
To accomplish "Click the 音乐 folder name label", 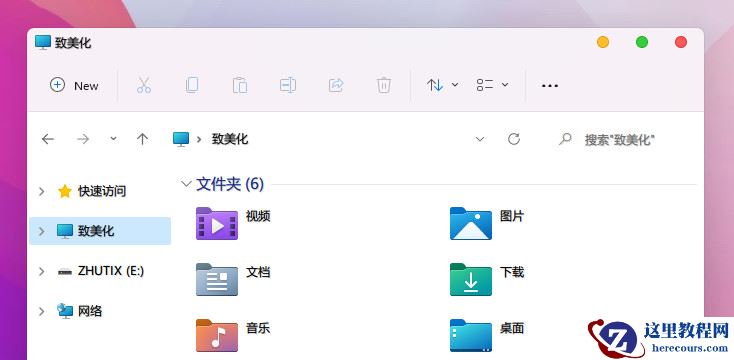I will (x=258, y=328).
